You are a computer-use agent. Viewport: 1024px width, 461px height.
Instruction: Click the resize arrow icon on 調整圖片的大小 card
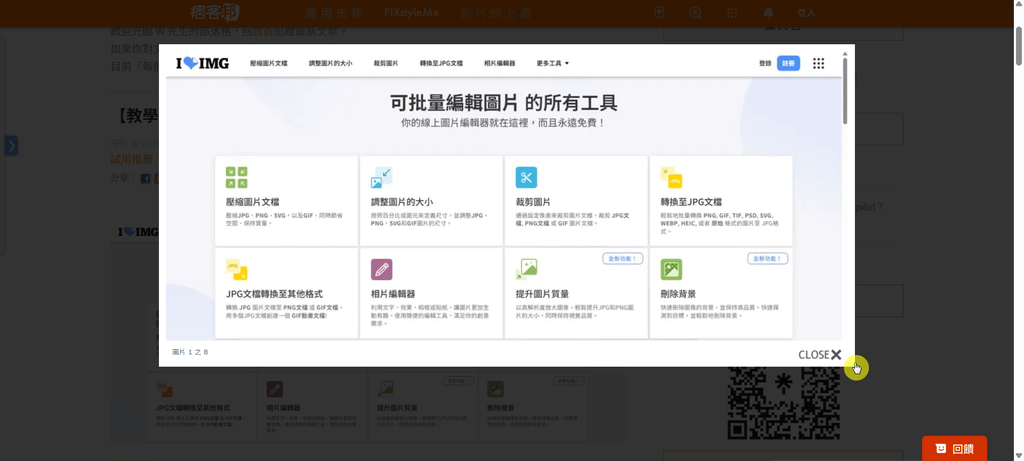pos(381,178)
